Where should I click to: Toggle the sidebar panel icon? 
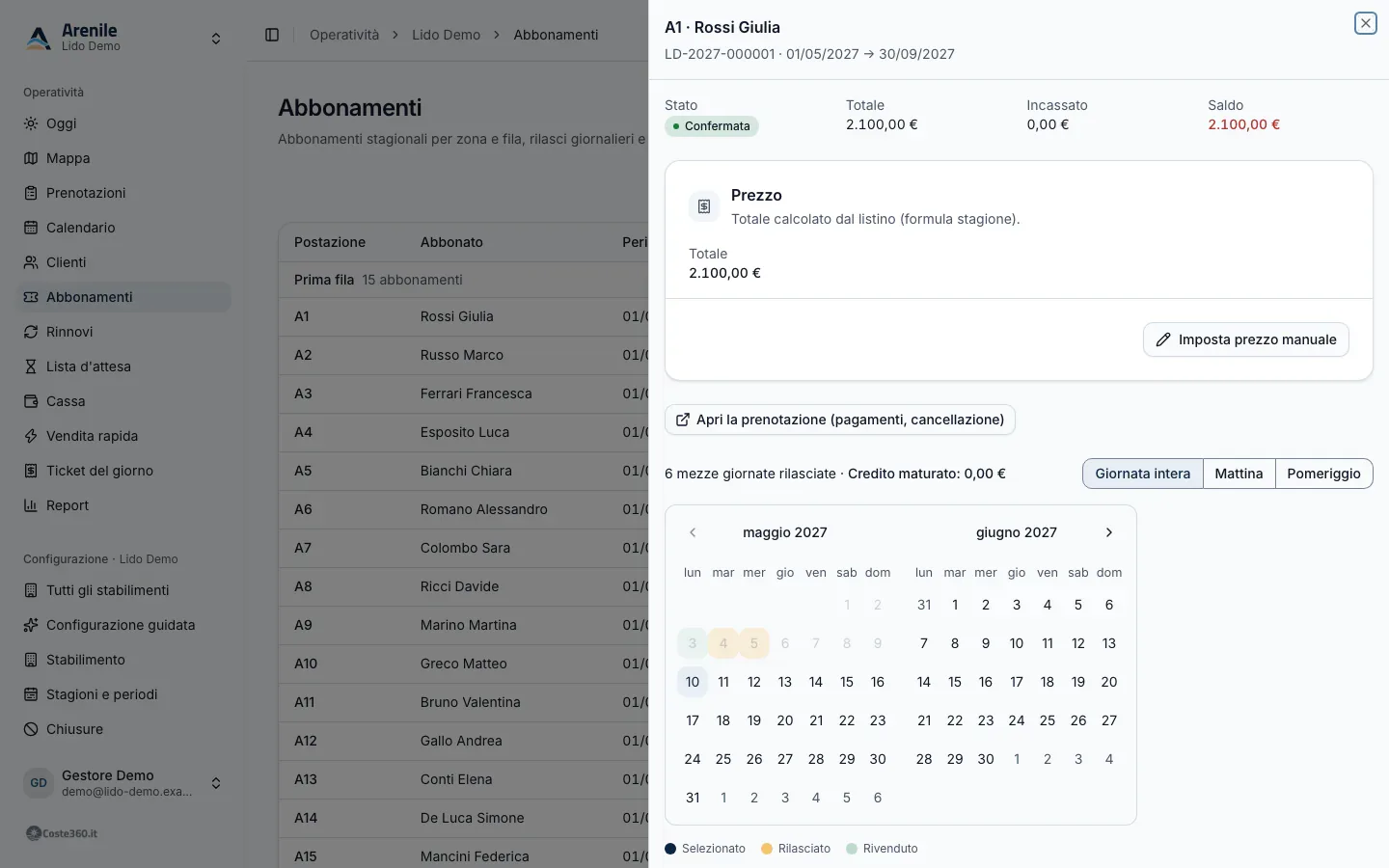click(272, 35)
